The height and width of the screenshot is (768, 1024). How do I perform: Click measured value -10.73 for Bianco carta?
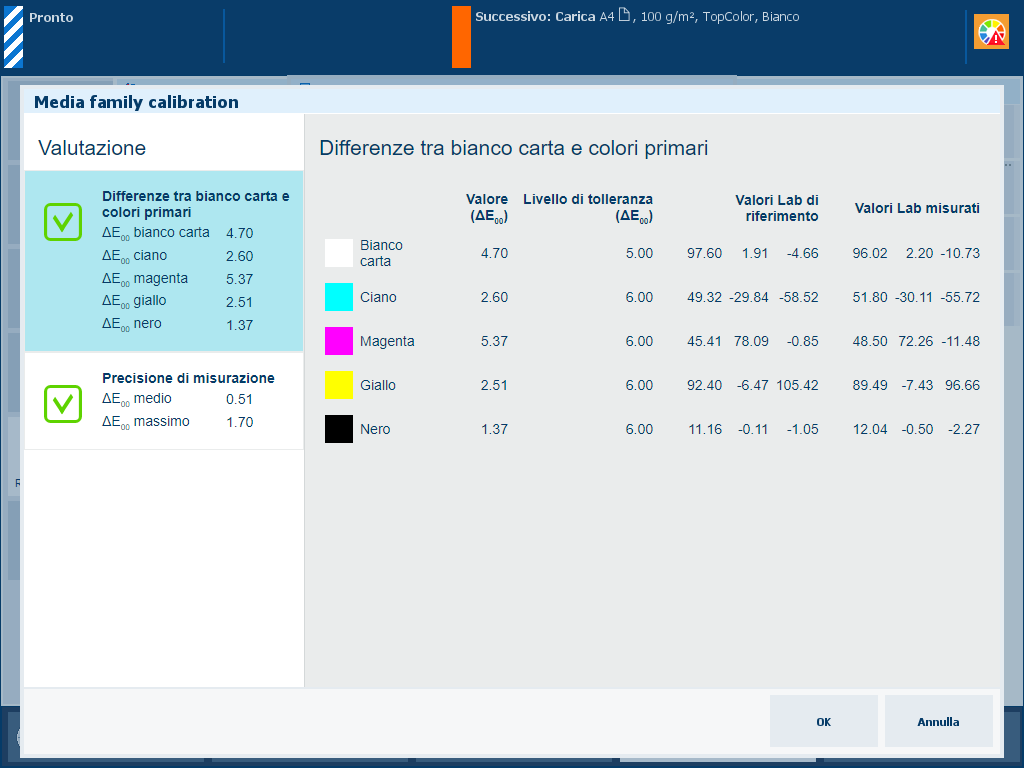tap(961, 253)
